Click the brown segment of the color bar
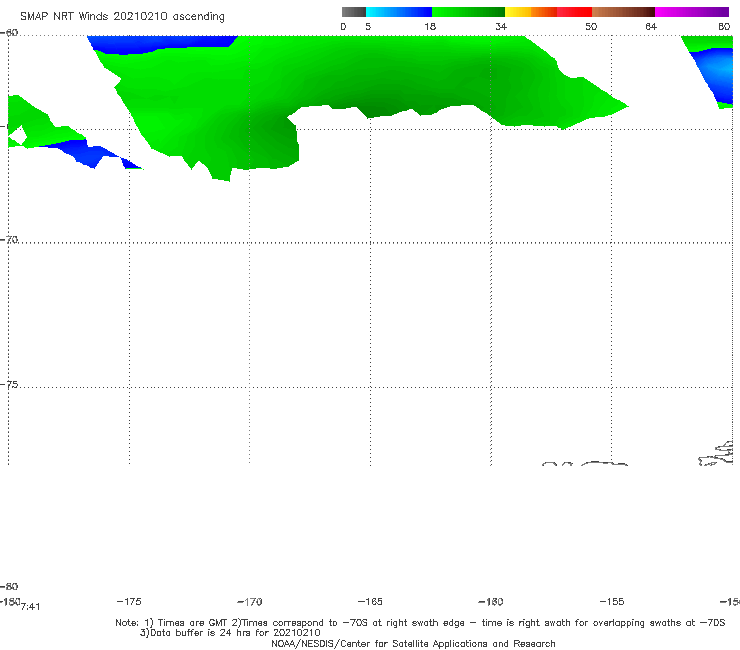The image size is (740, 650). point(623,12)
